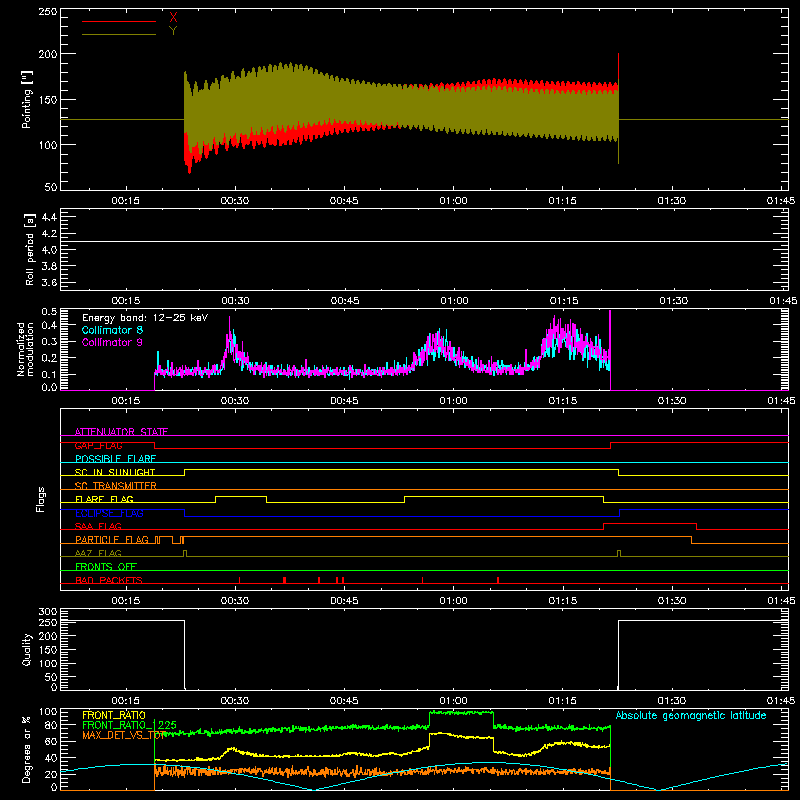Click the 'Absolute geomagnetic latitude' label
This screenshot has height=800, width=800.
pyautogui.click(x=691, y=715)
